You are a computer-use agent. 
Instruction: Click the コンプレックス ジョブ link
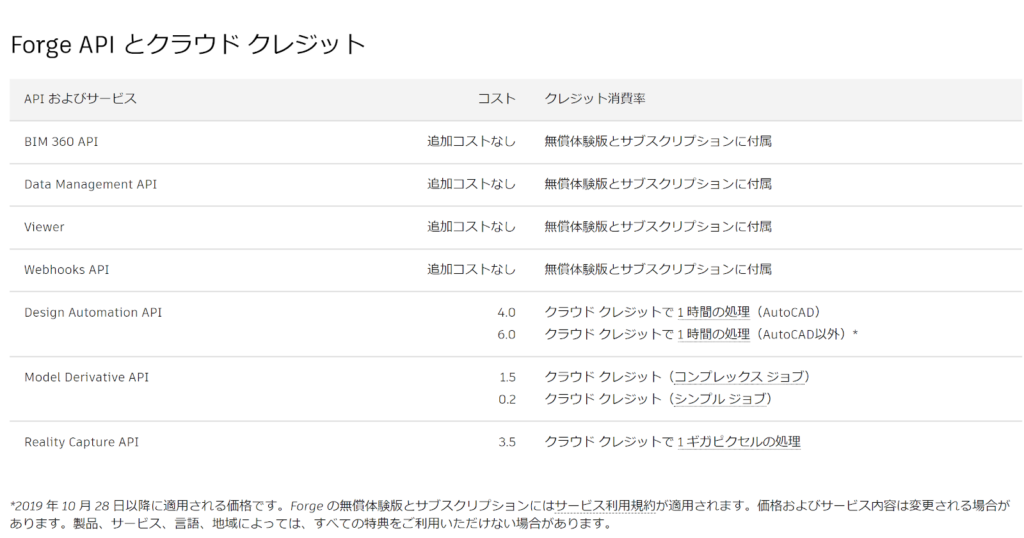pos(739,377)
